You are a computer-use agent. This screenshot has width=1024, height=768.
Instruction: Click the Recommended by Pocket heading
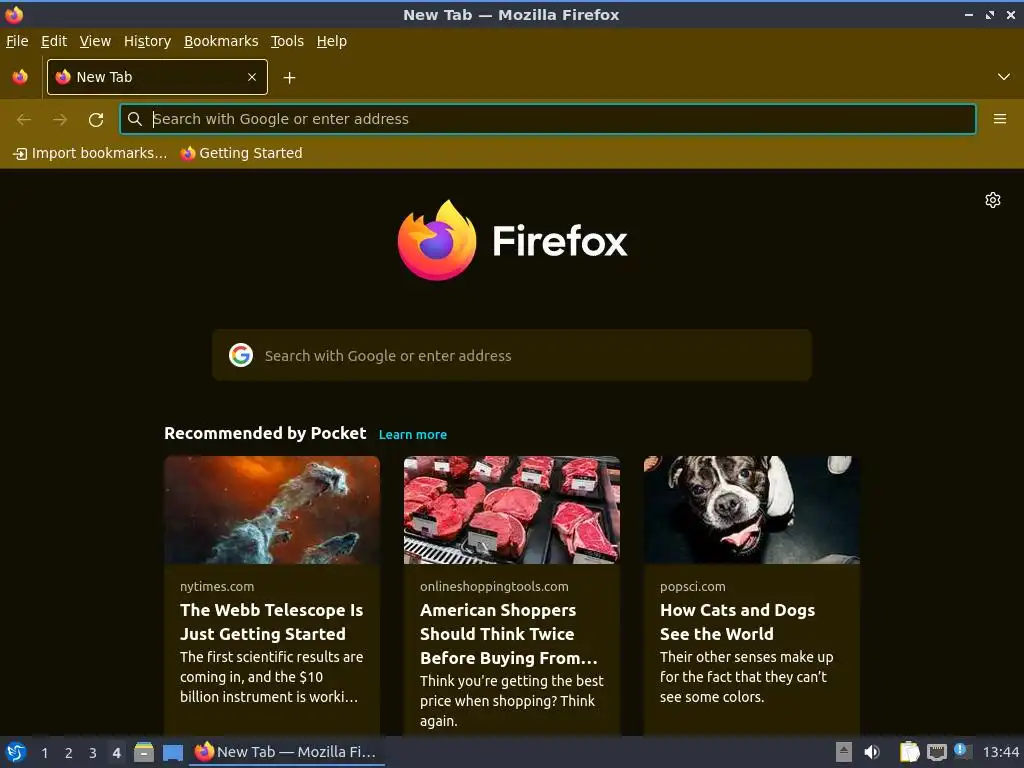coord(265,434)
